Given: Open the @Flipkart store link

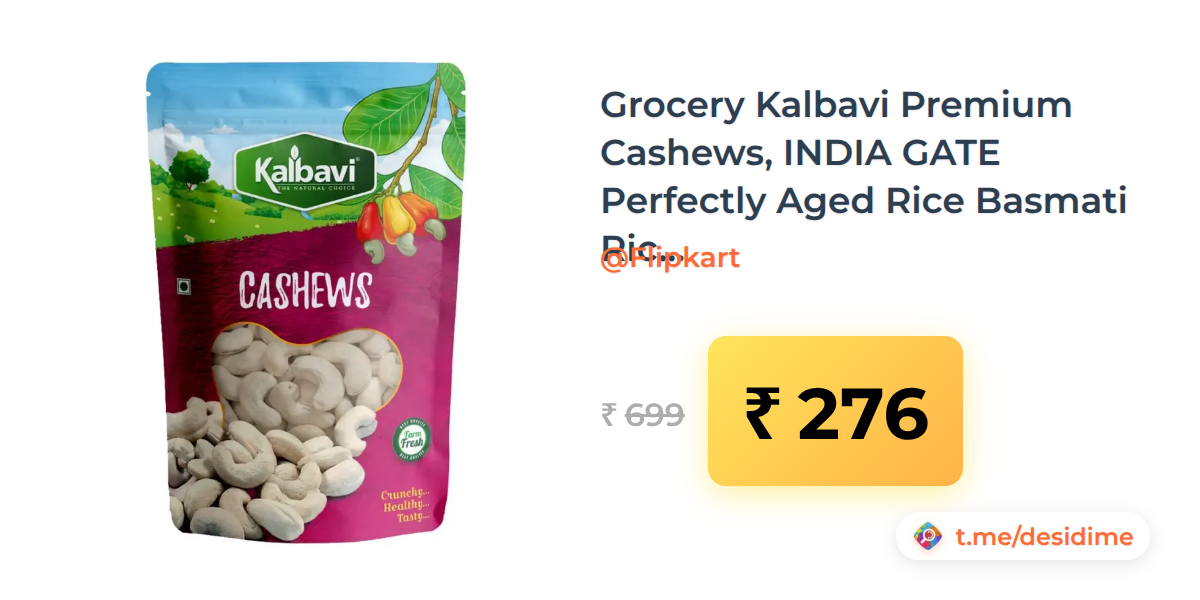Looking at the screenshot, I should (x=670, y=258).
